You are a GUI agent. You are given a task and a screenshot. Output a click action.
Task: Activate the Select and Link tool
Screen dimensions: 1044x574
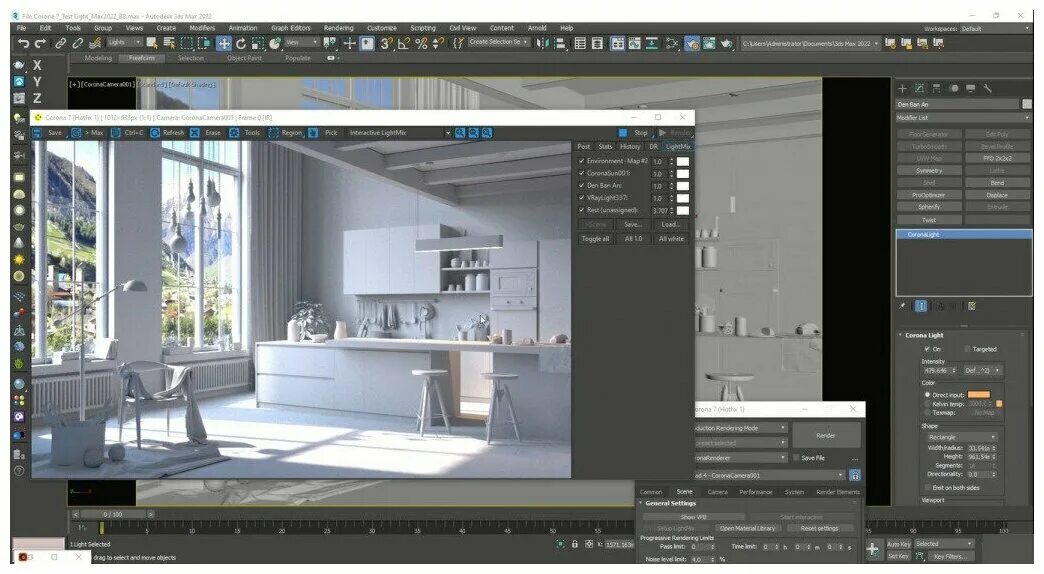[x=61, y=43]
